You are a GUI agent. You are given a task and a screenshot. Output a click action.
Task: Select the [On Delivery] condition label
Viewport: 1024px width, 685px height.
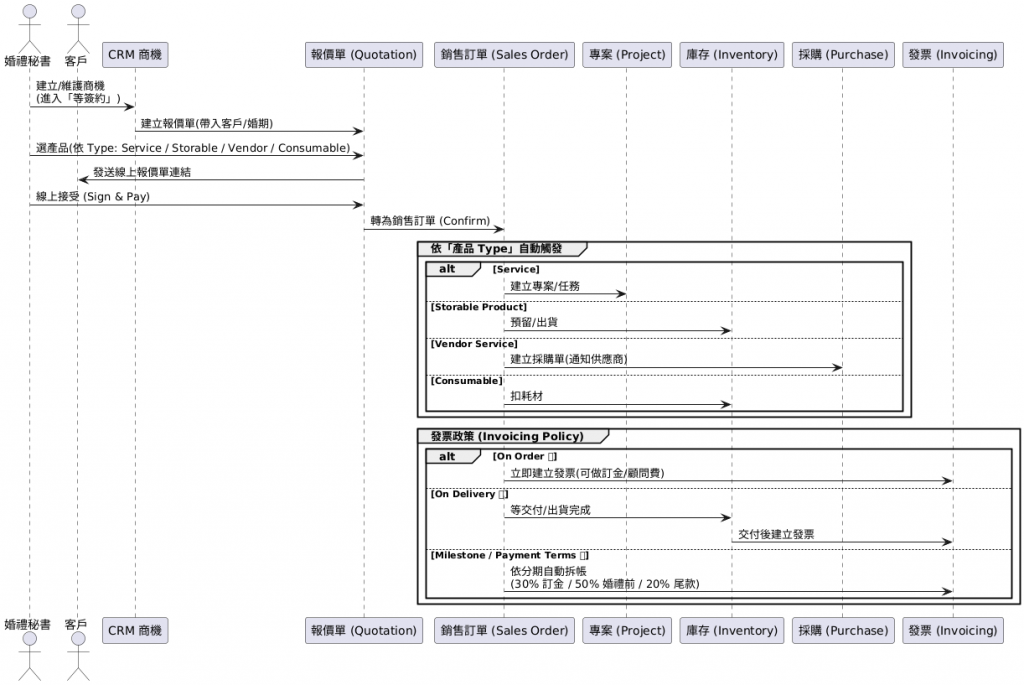(469, 494)
